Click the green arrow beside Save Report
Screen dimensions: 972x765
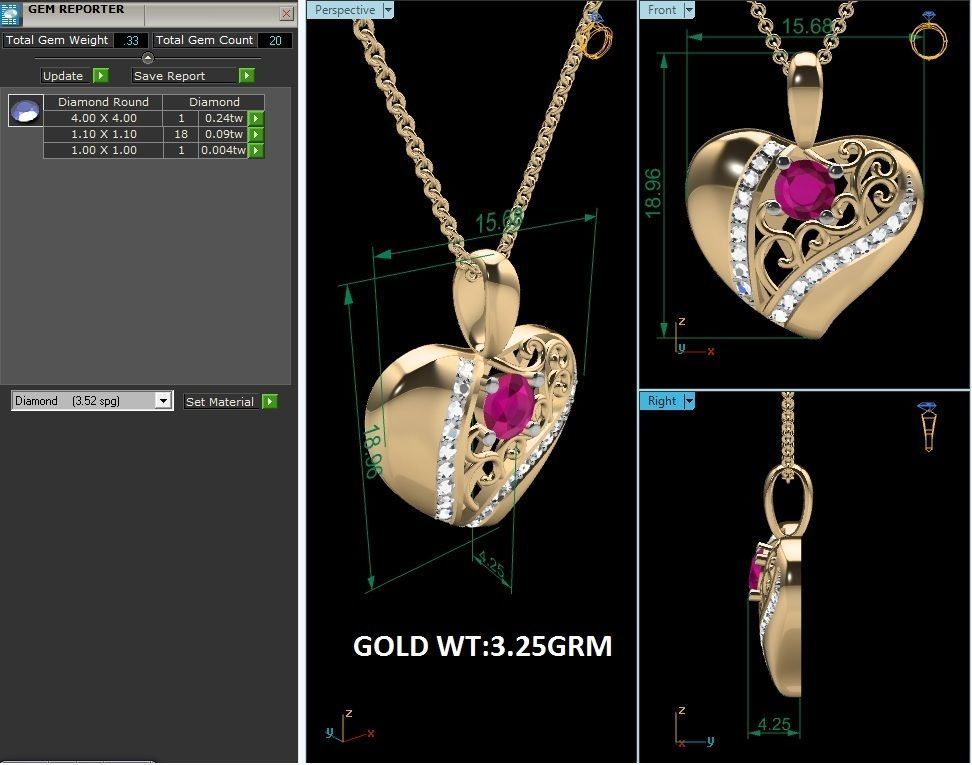point(247,76)
